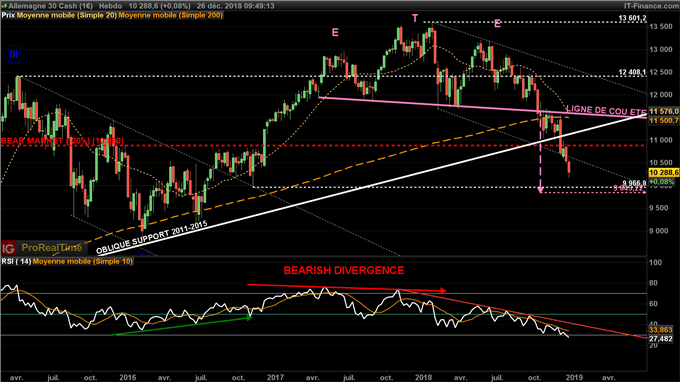This screenshot has height=382, width=680.
Task: Click the 9 000 price axis label
Action: [659, 231]
